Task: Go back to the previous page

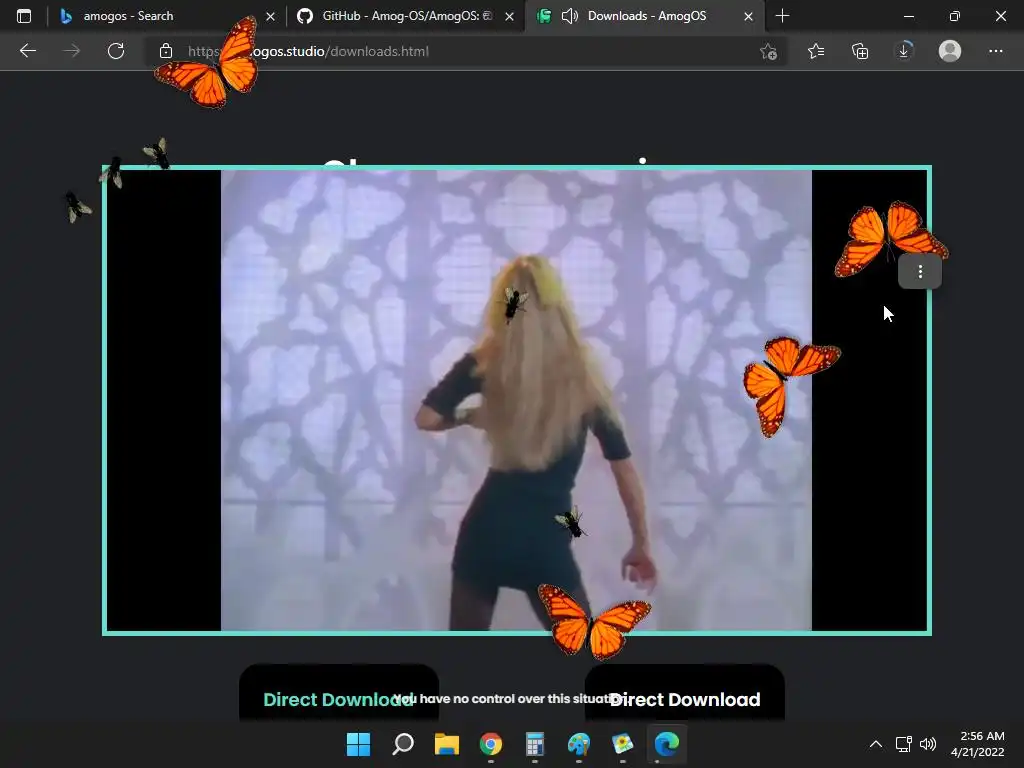Action: pos(27,51)
